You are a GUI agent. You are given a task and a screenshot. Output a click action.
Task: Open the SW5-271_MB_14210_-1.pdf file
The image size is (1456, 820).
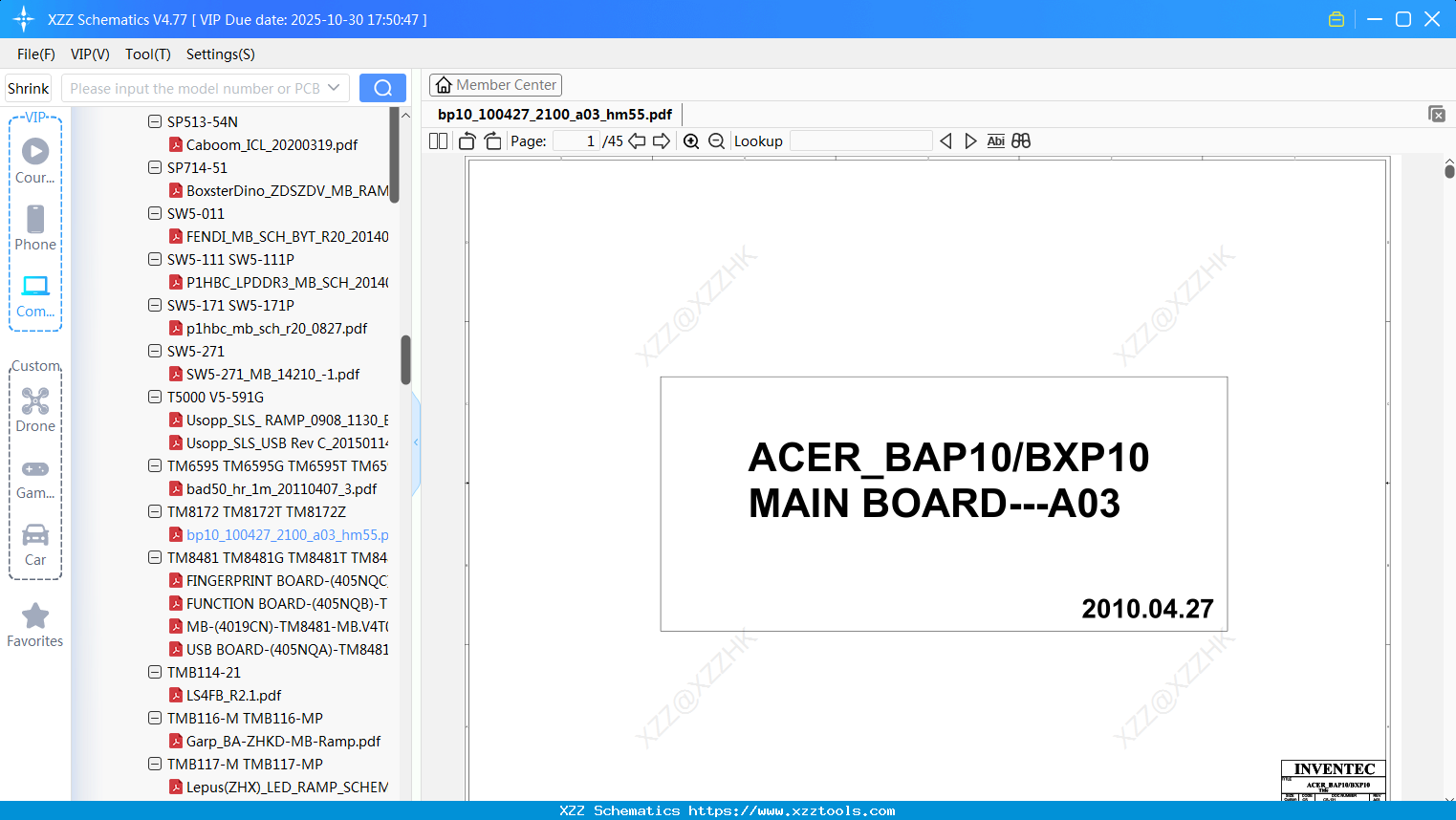tap(272, 374)
